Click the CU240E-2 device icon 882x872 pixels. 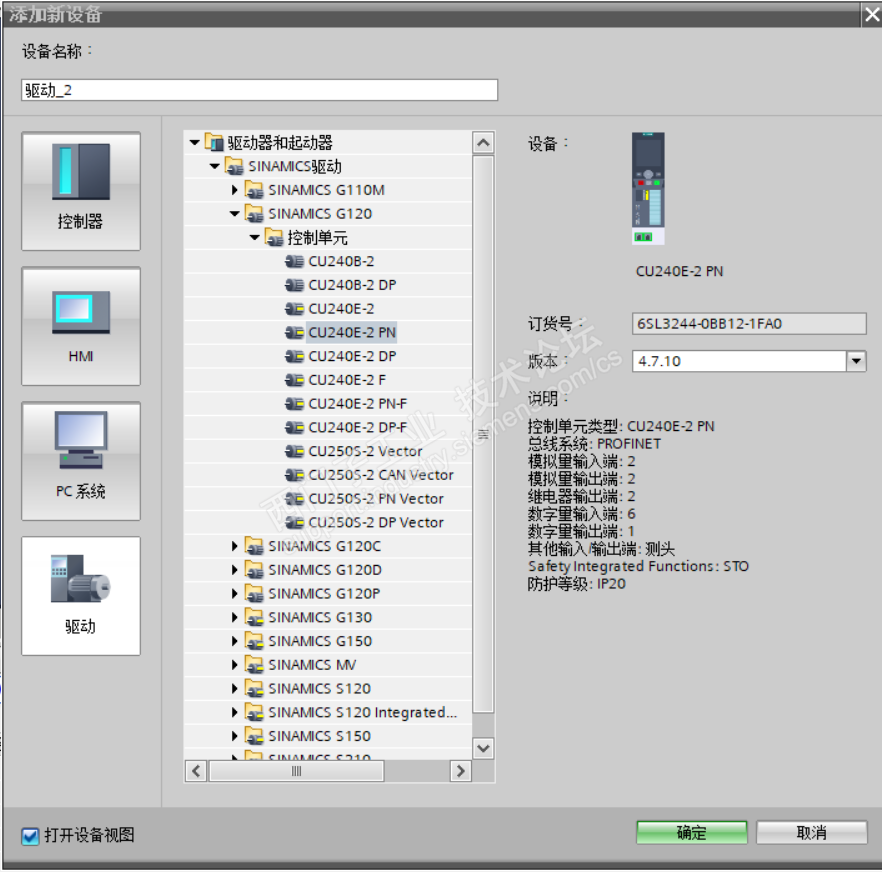click(294, 309)
